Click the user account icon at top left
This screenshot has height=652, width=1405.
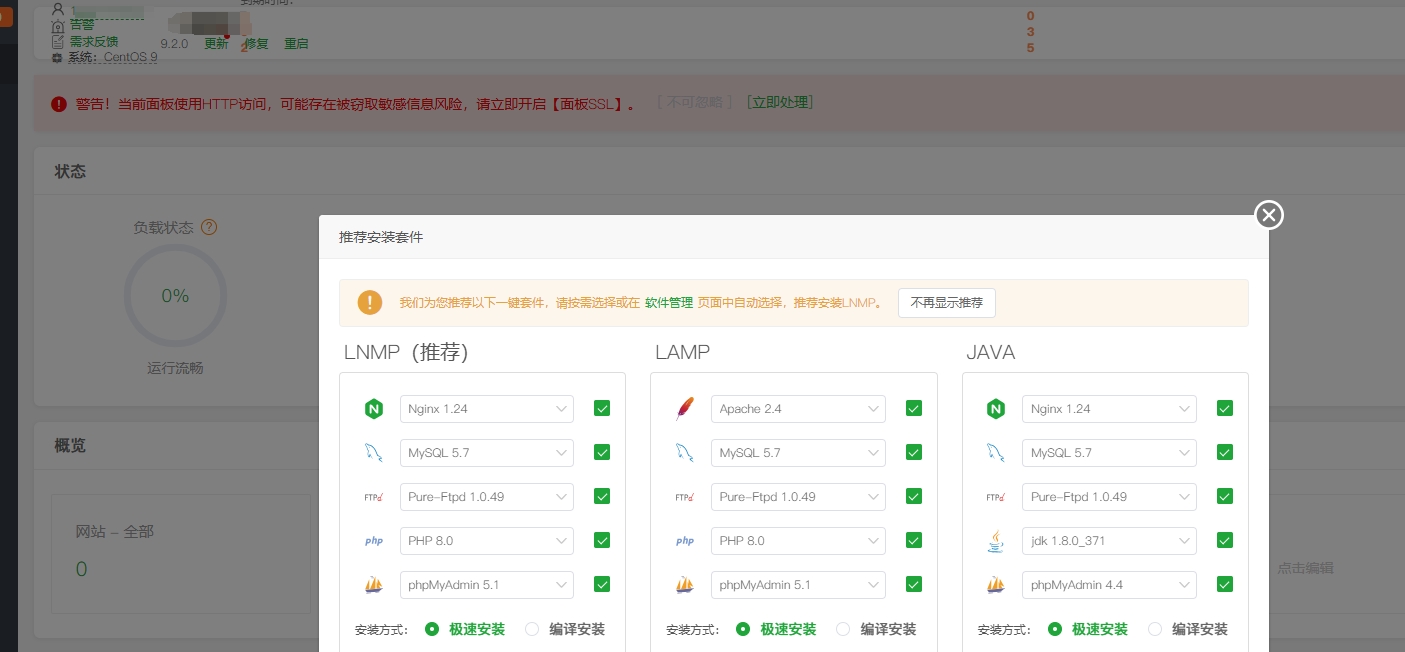click(57, 9)
